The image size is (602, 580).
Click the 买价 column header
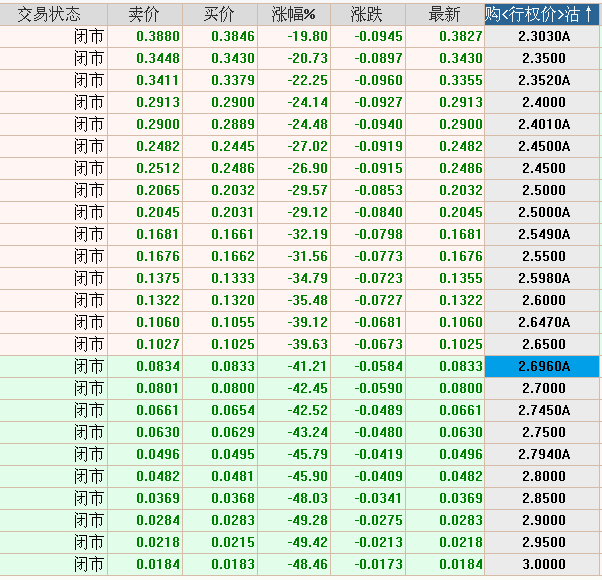click(219, 14)
